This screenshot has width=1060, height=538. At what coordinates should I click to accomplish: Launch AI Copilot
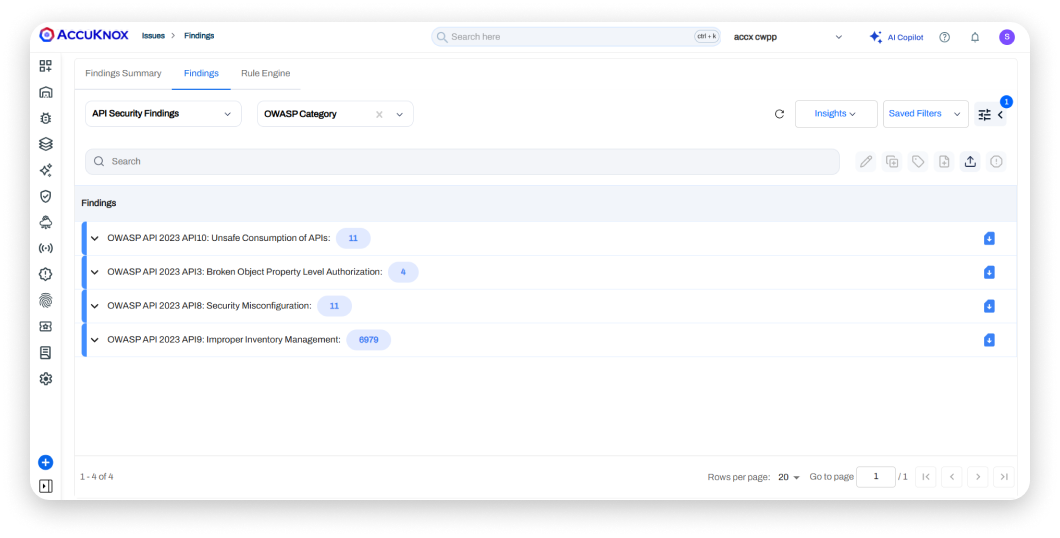[896, 37]
